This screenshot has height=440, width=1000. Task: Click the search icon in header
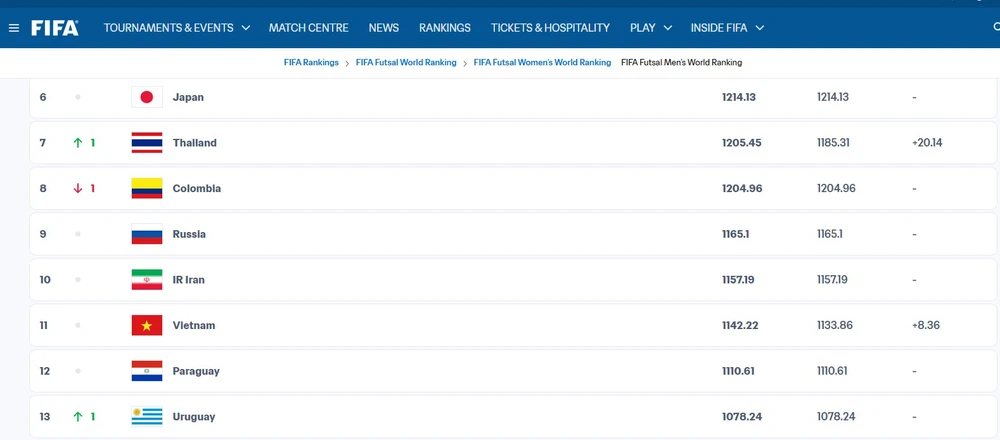tap(996, 27)
